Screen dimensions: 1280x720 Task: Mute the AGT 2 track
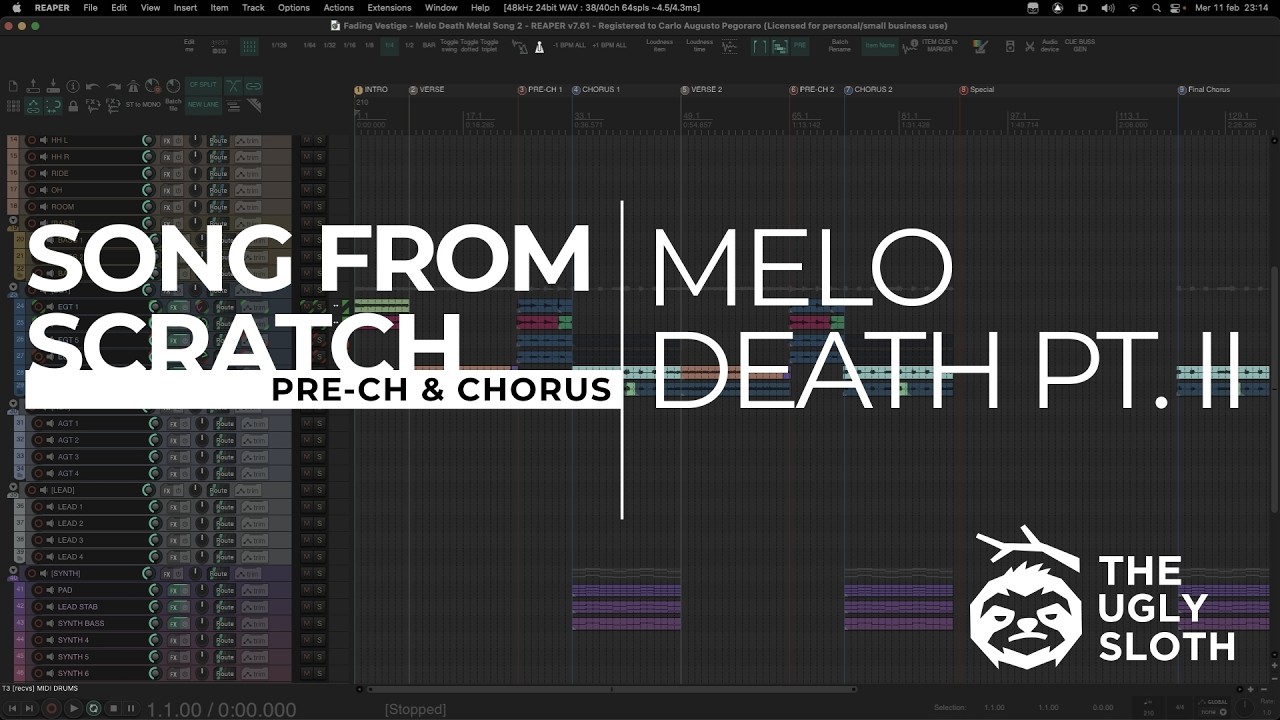point(307,440)
